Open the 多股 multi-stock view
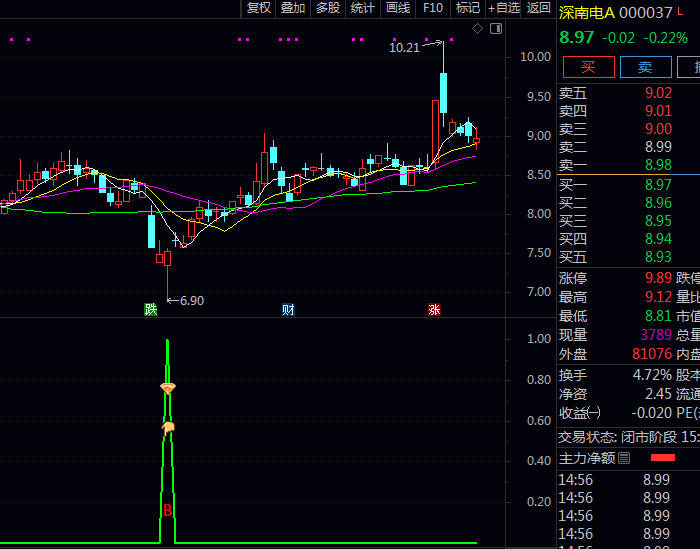 [x=328, y=8]
